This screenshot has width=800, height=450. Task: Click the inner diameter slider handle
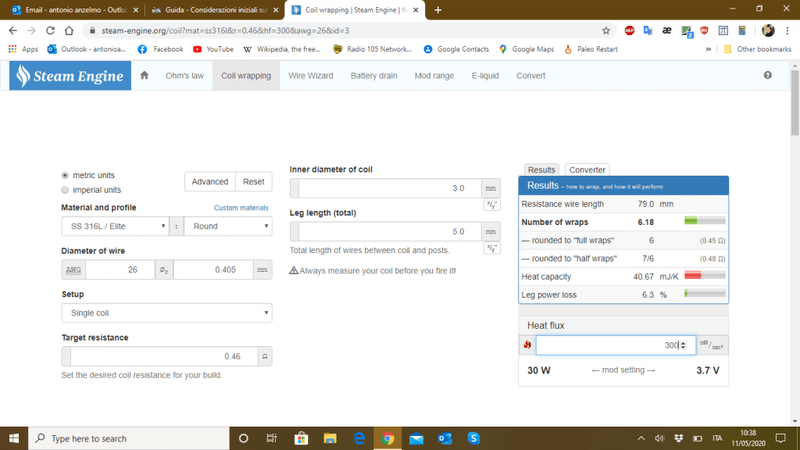point(294,188)
